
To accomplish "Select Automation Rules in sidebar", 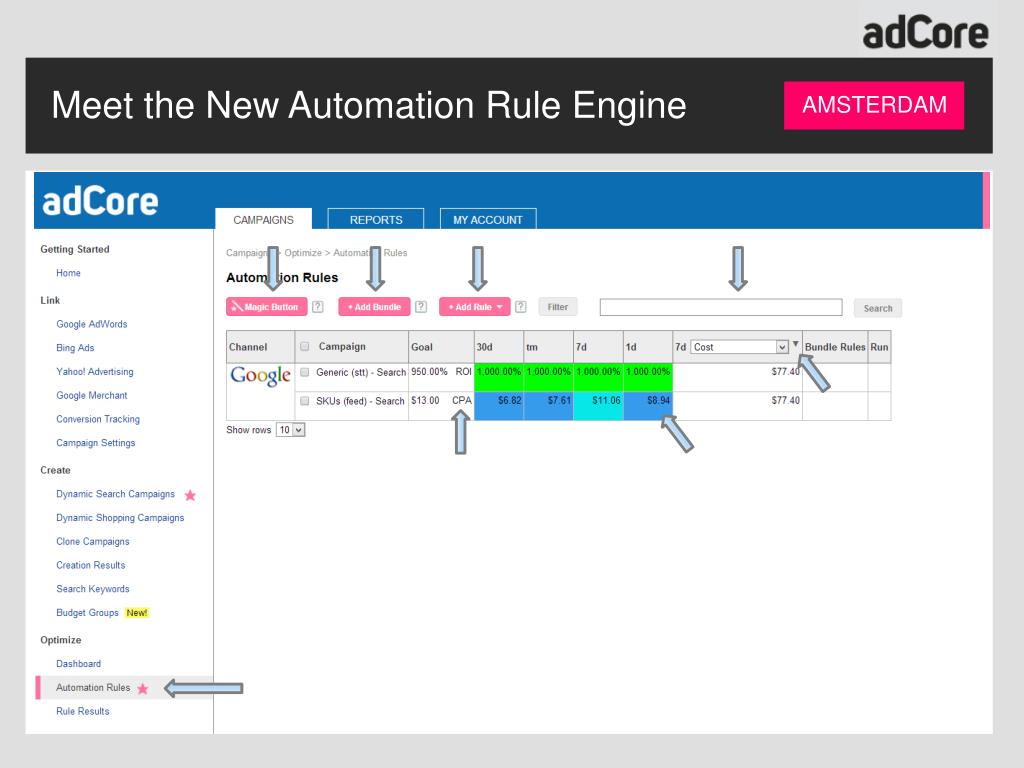I will coord(93,688).
